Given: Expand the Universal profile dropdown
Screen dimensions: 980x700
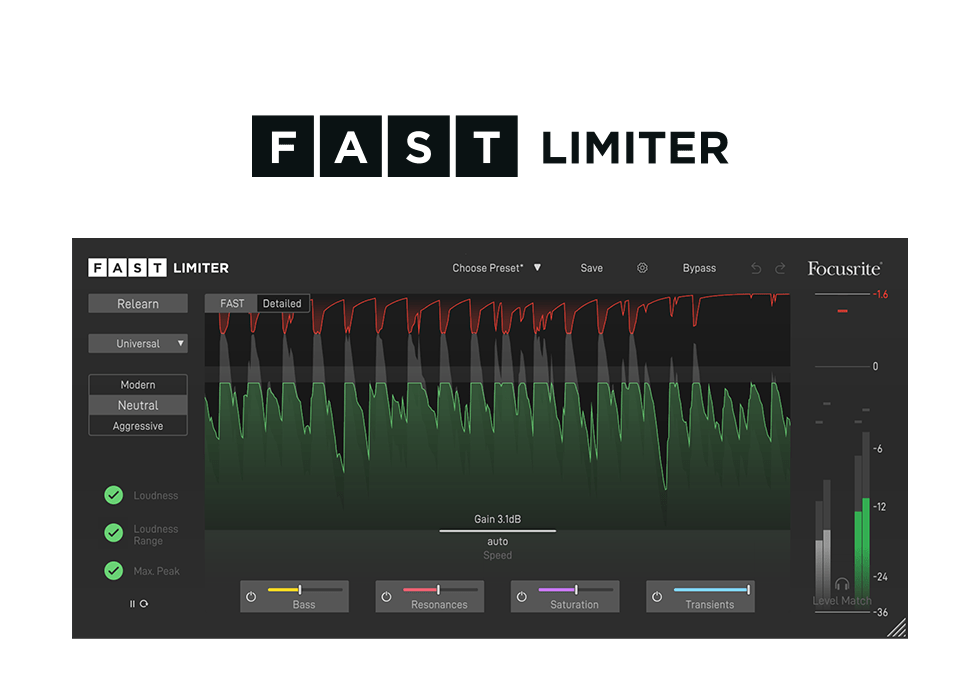Looking at the screenshot, I should [138, 344].
